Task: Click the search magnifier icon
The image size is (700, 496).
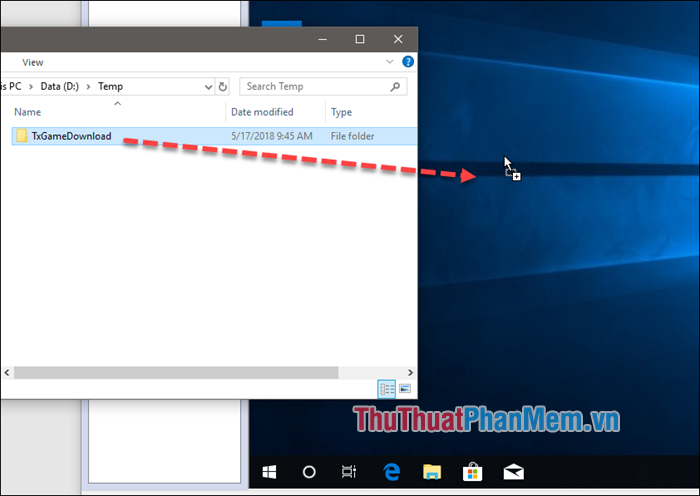Action: tap(395, 87)
